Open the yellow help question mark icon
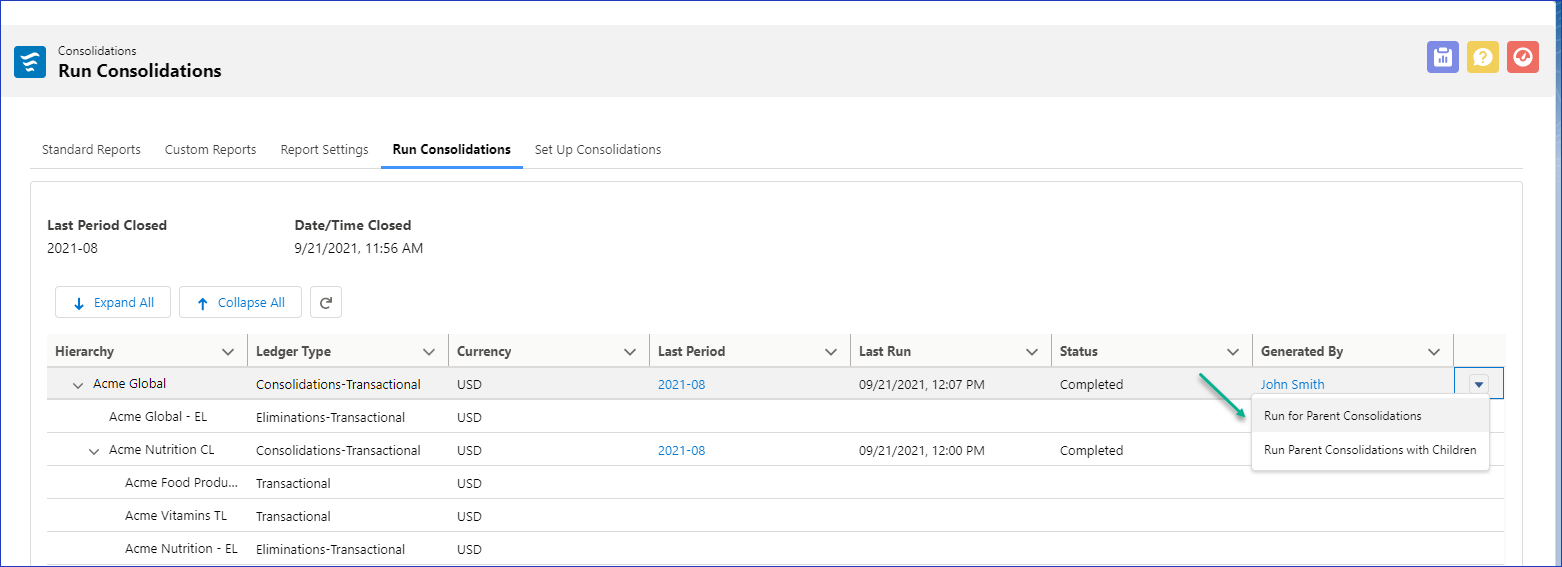 (1482, 57)
